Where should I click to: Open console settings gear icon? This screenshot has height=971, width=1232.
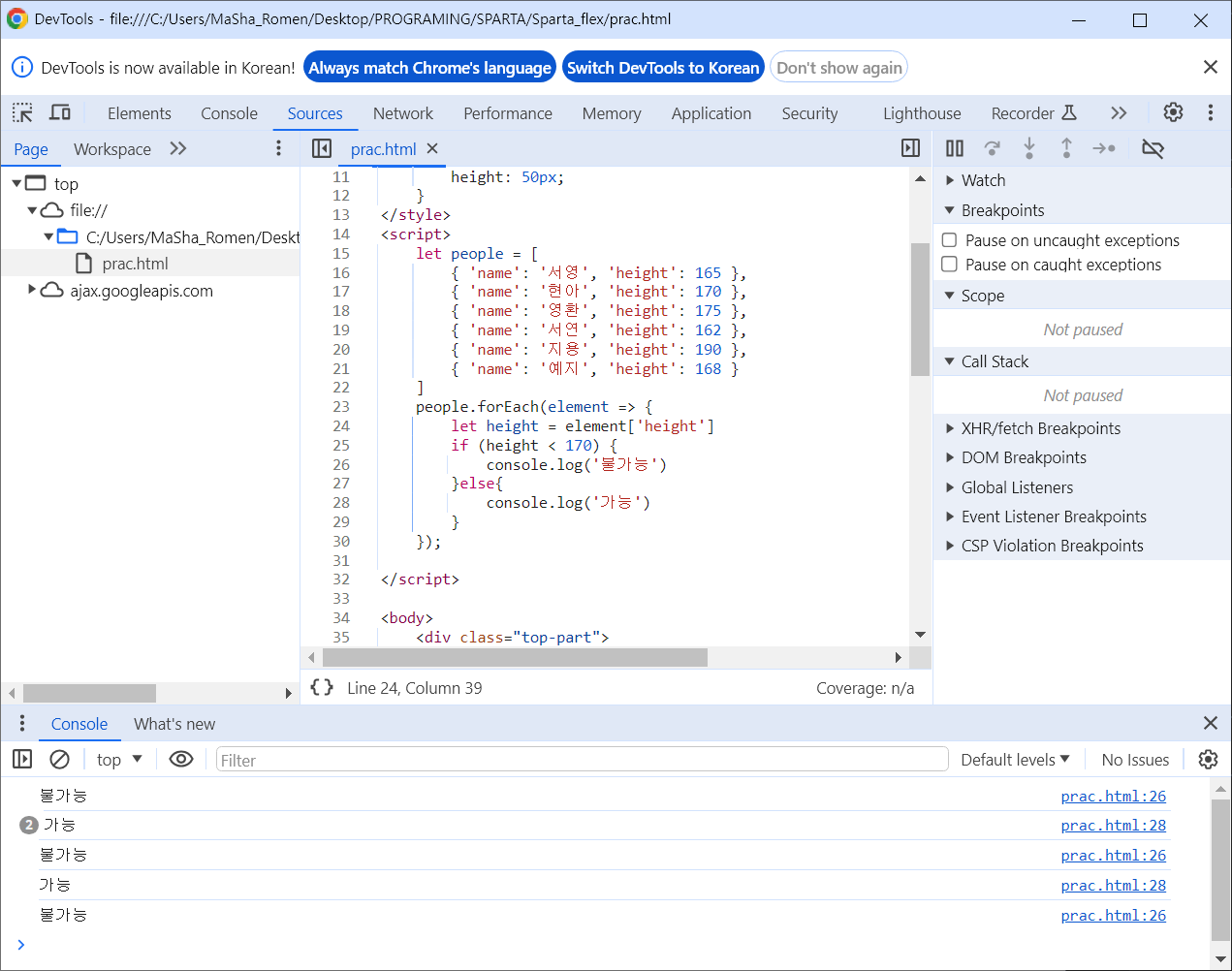coord(1208,759)
